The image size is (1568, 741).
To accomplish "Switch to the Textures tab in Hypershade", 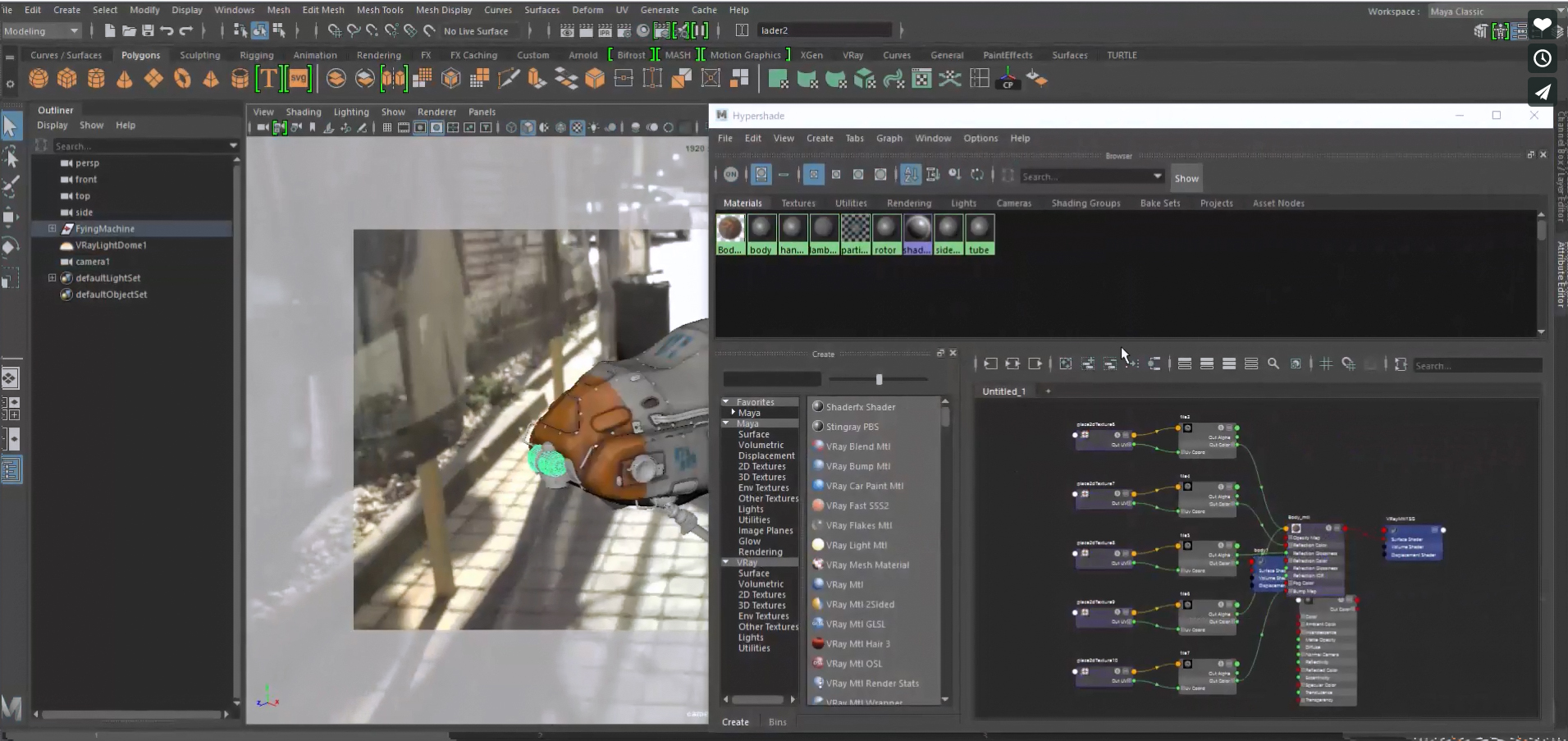I will tap(798, 203).
